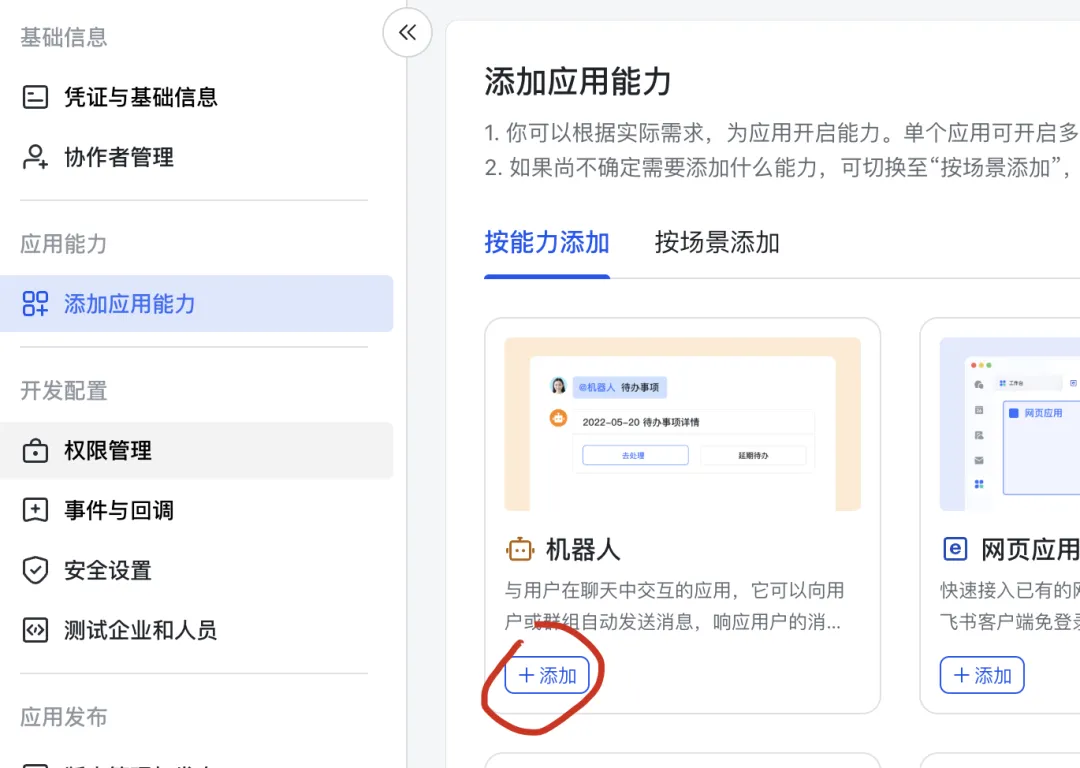The width and height of the screenshot is (1080, 768).
Task: Click the orange 机器人 robot icon
Action: click(x=520, y=550)
